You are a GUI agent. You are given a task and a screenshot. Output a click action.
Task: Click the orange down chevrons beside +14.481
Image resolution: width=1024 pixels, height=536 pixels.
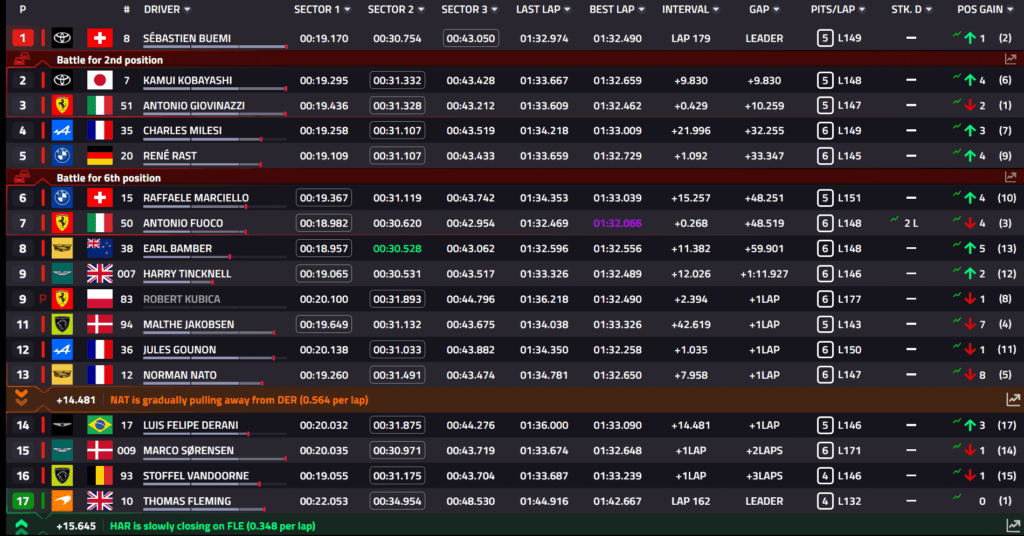(22, 398)
